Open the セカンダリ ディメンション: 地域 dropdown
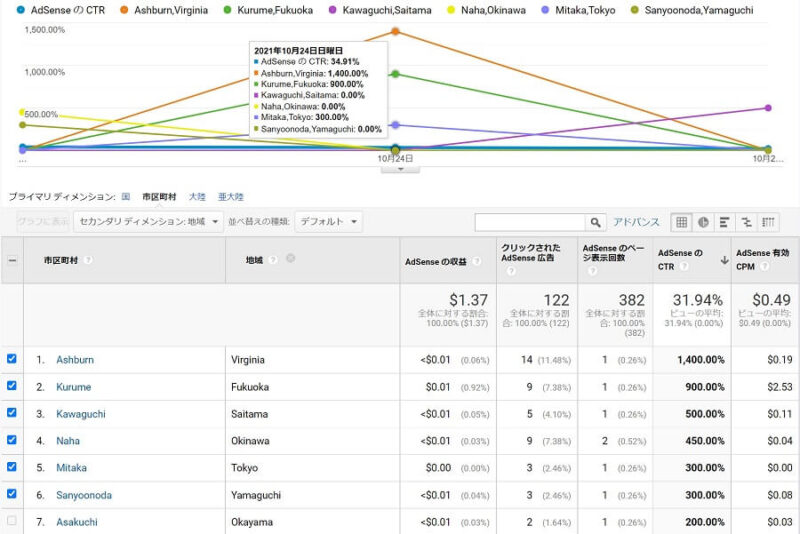Screen dimensions: 800x534 point(148,222)
